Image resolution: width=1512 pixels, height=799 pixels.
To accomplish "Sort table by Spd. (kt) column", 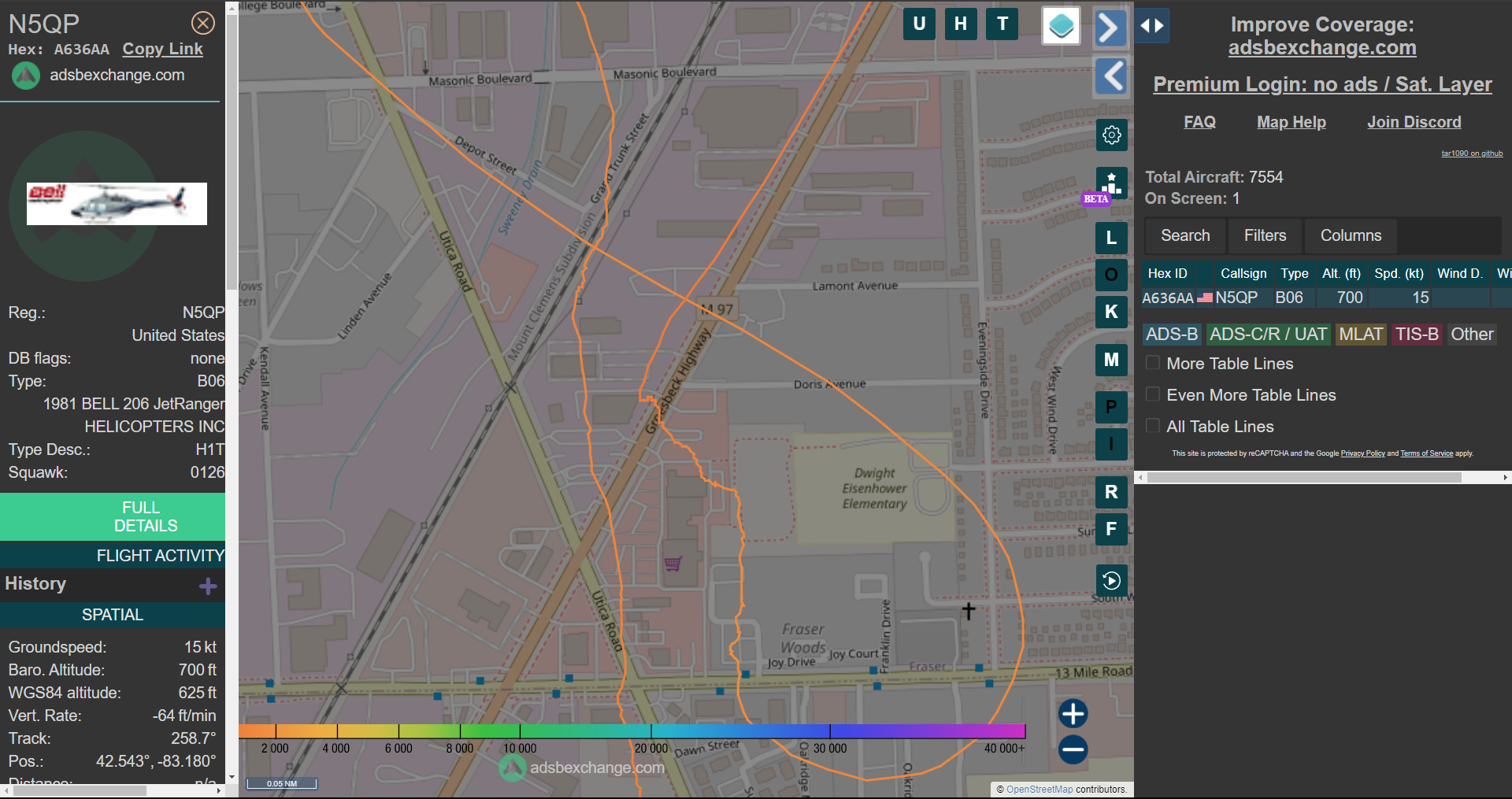I will (x=1399, y=273).
